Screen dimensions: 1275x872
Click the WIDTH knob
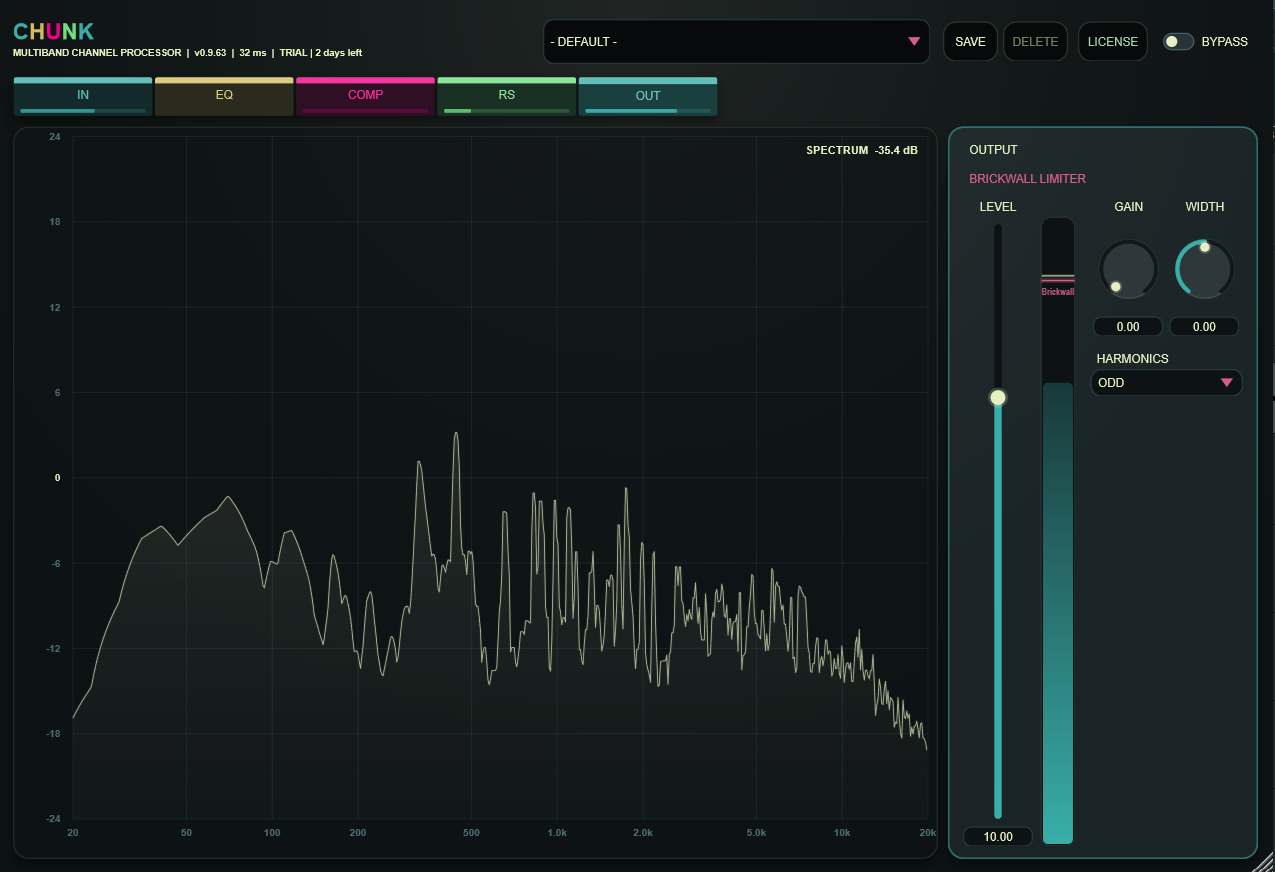point(1204,269)
